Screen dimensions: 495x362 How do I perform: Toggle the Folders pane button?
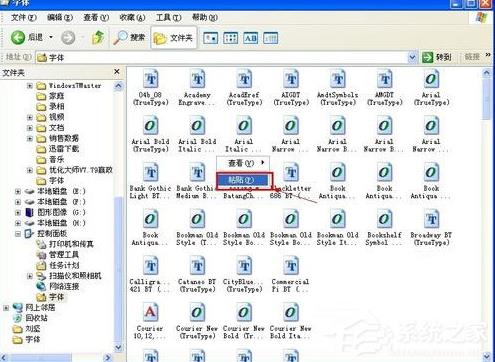pos(173,38)
